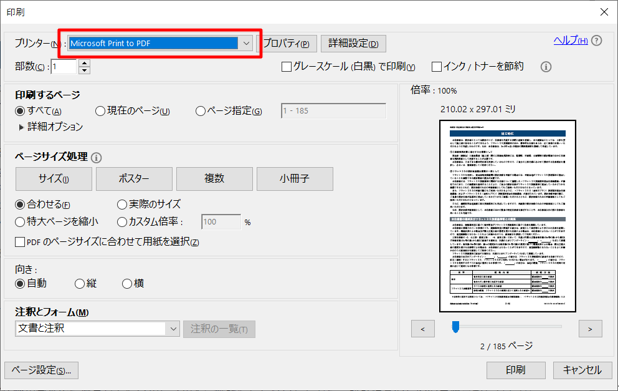Select the カスタム倍率 radio button
The height and width of the screenshot is (391, 619).
(x=122, y=222)
